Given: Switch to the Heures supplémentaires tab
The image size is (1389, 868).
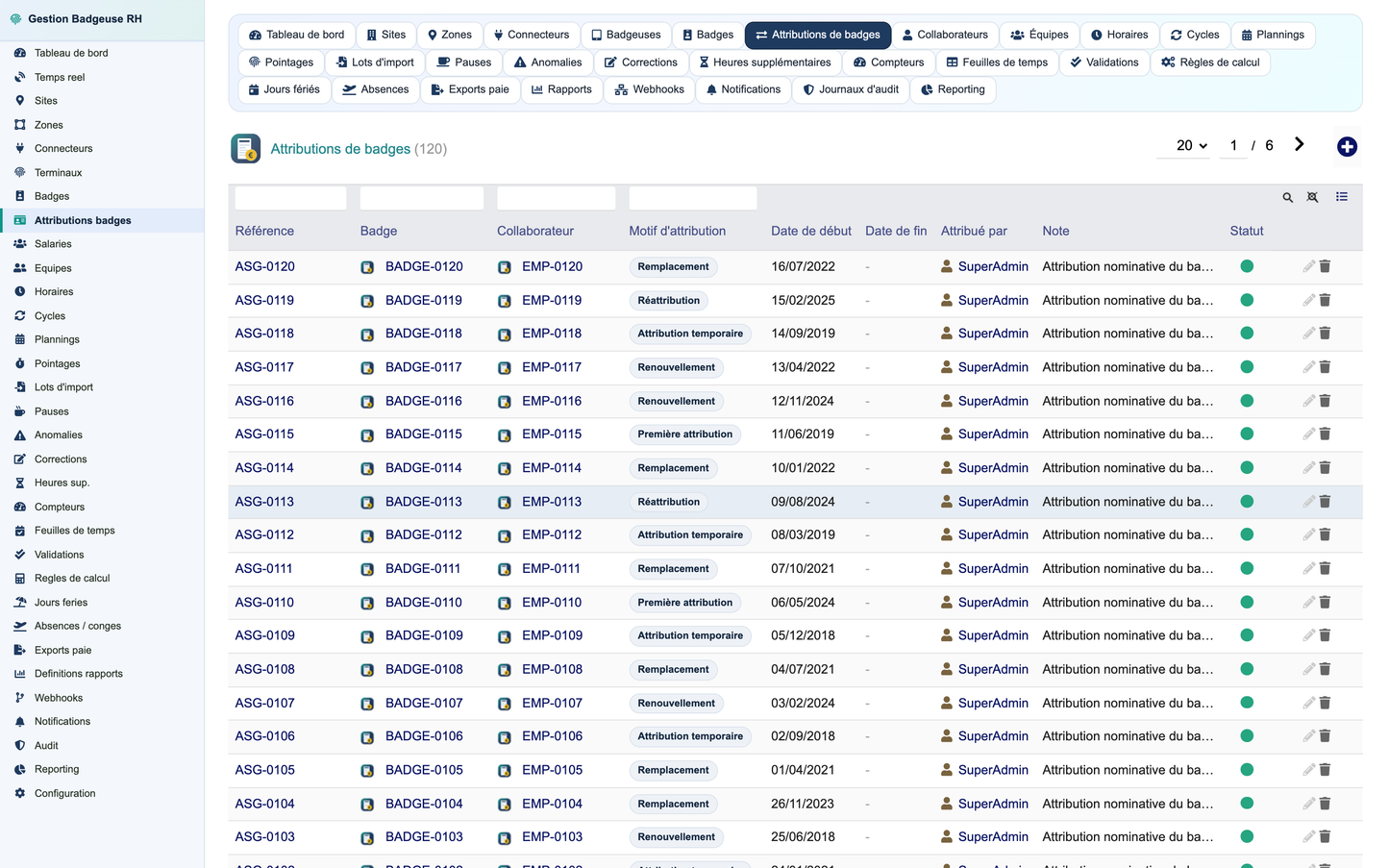Looking at the screenshot, I should (765, 62).
